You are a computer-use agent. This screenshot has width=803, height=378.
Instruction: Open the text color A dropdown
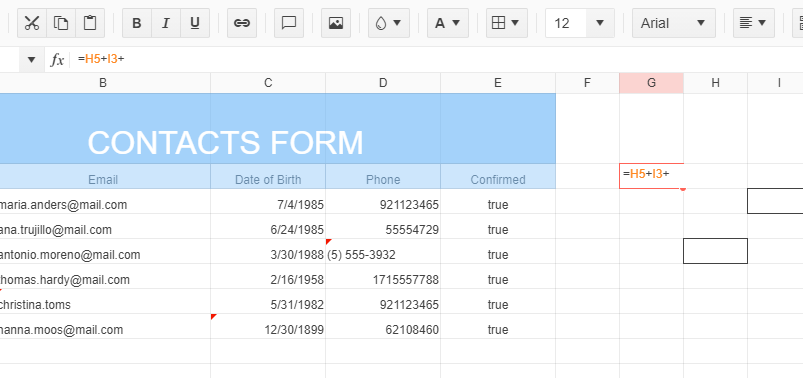(448, 23)
